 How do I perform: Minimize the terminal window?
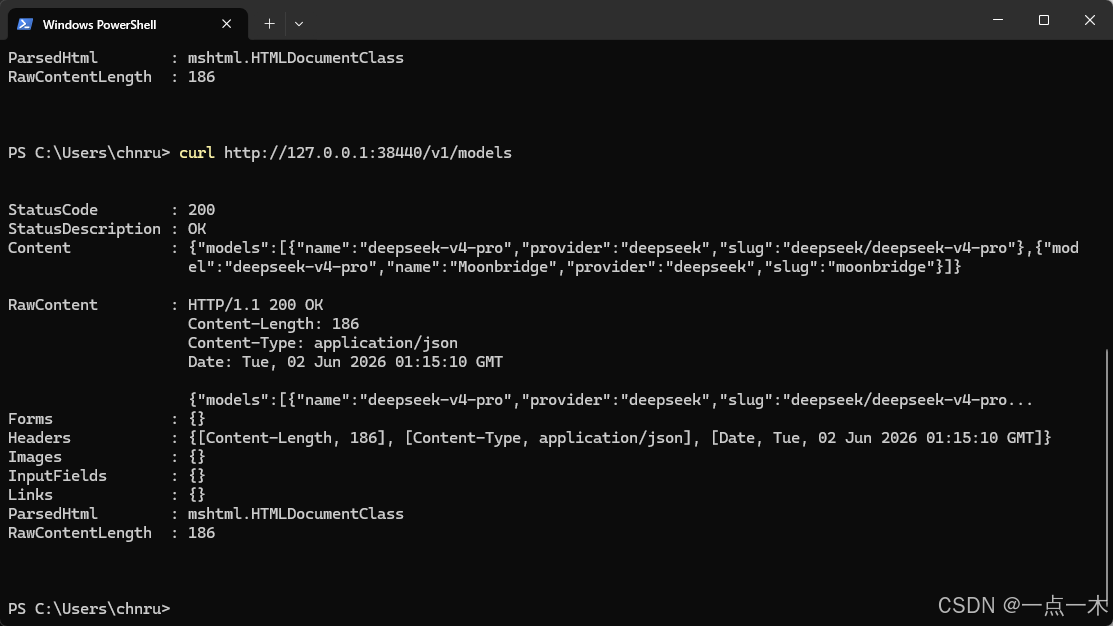998,20
